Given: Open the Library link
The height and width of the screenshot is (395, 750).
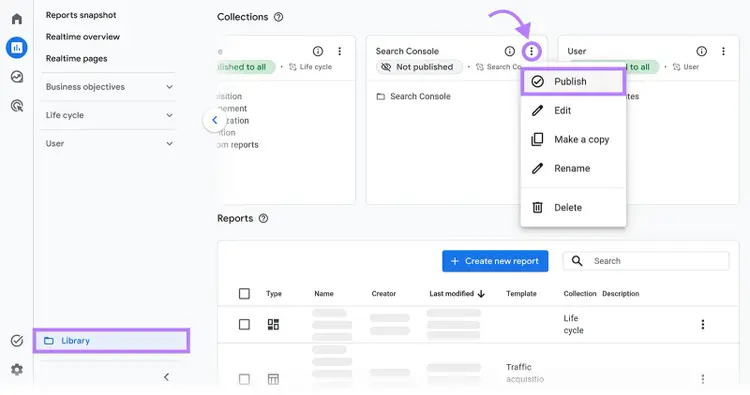Looking at the screenshot, I should (x=111, y=340).
